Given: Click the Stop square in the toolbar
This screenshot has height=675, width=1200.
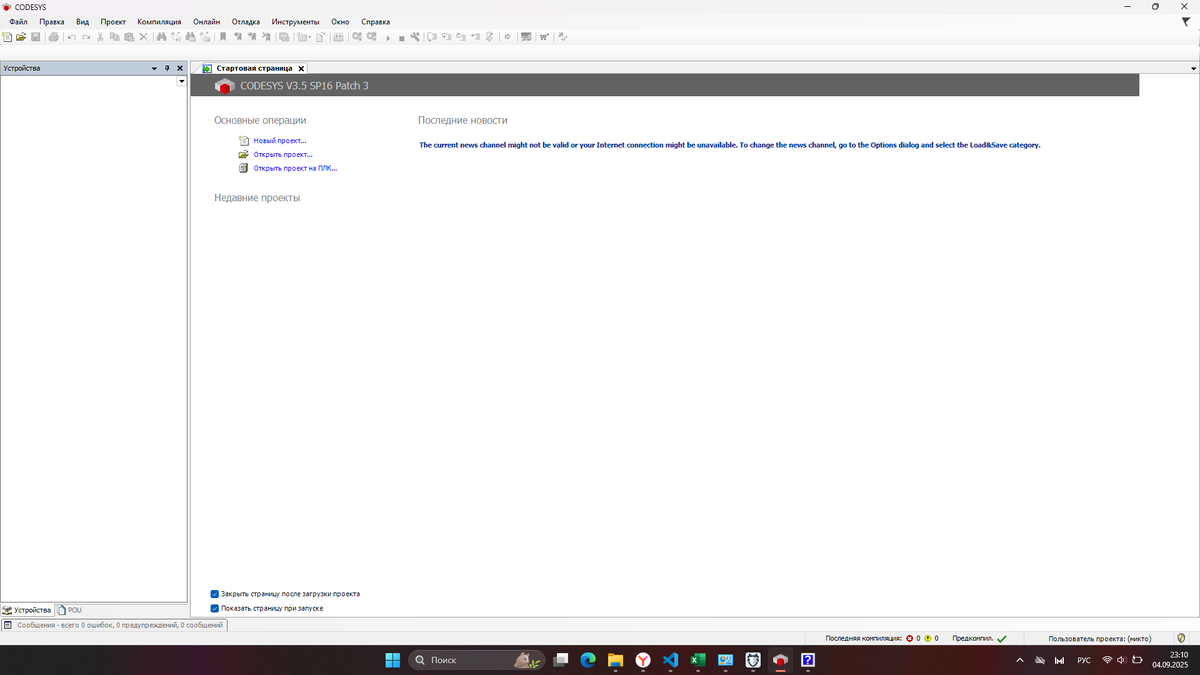Looking at the screenshot, I should click(x=401, y=38).
